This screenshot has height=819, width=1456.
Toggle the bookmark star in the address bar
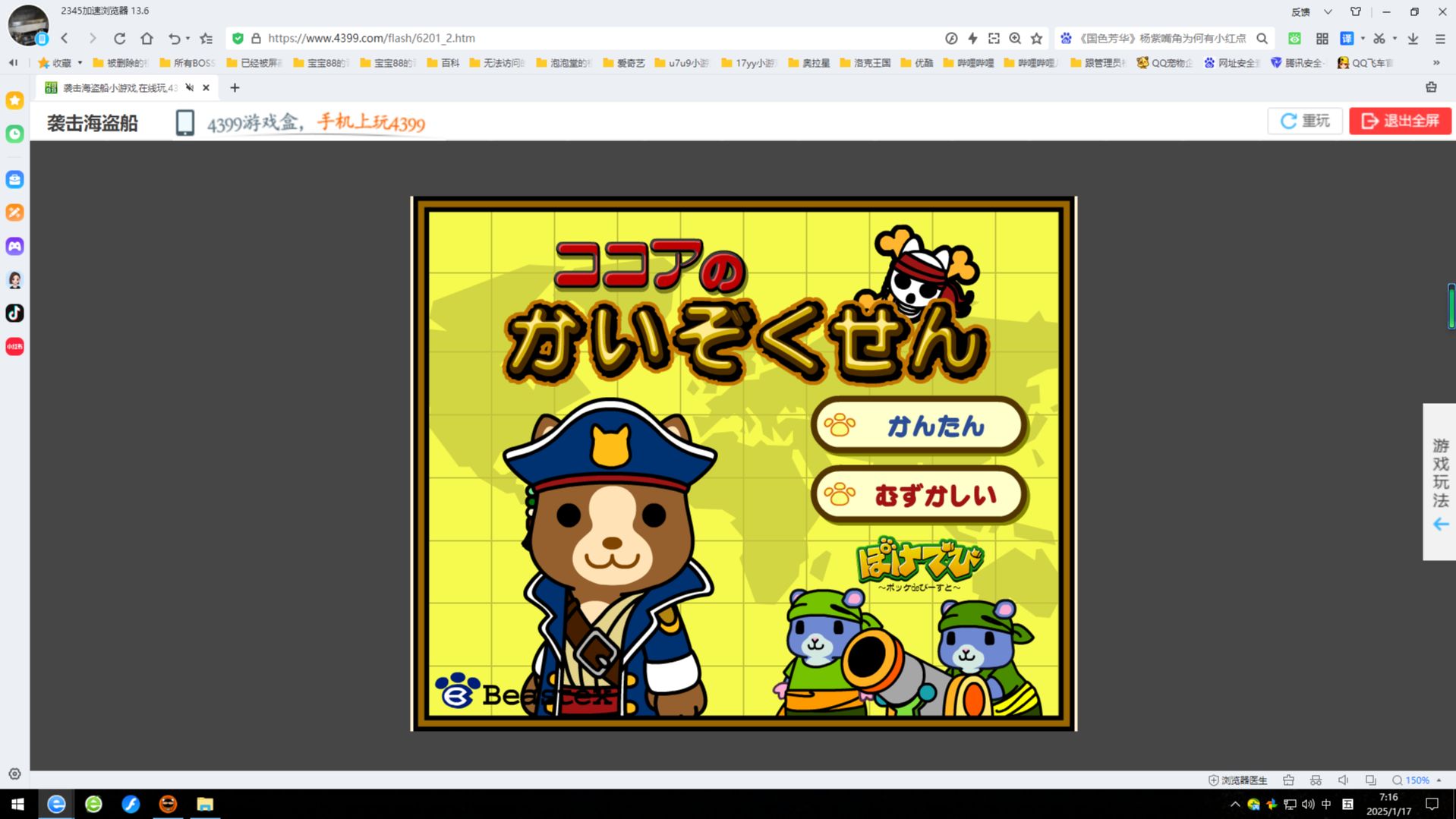(x=1036, y=38)
